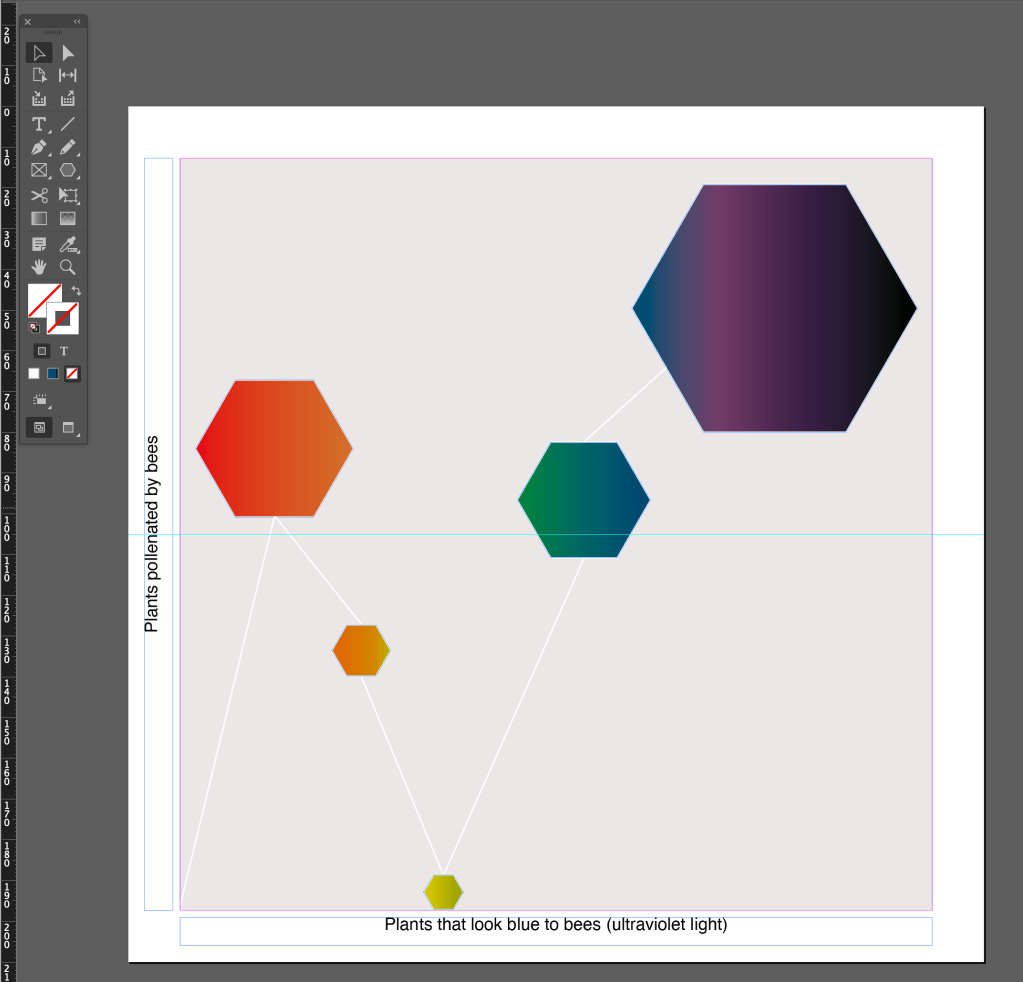The height and width of the screenshot is (982, 1023).
Task: Choose the Hand tool
Action: 39,267
